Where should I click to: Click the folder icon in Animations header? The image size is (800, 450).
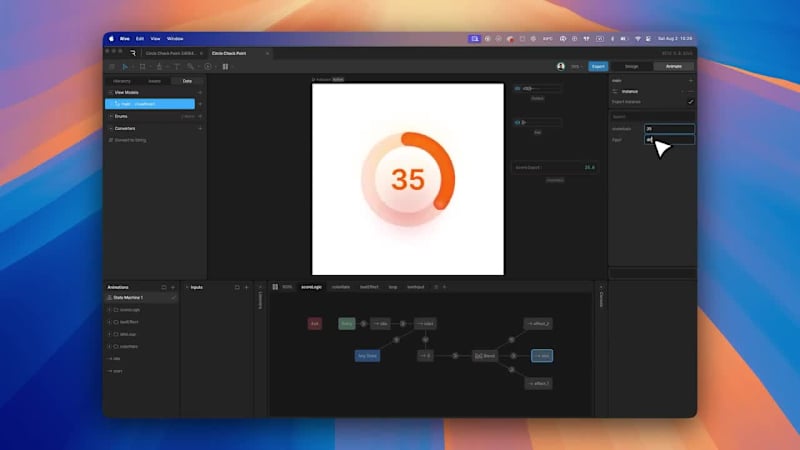[x=164, y=287]
